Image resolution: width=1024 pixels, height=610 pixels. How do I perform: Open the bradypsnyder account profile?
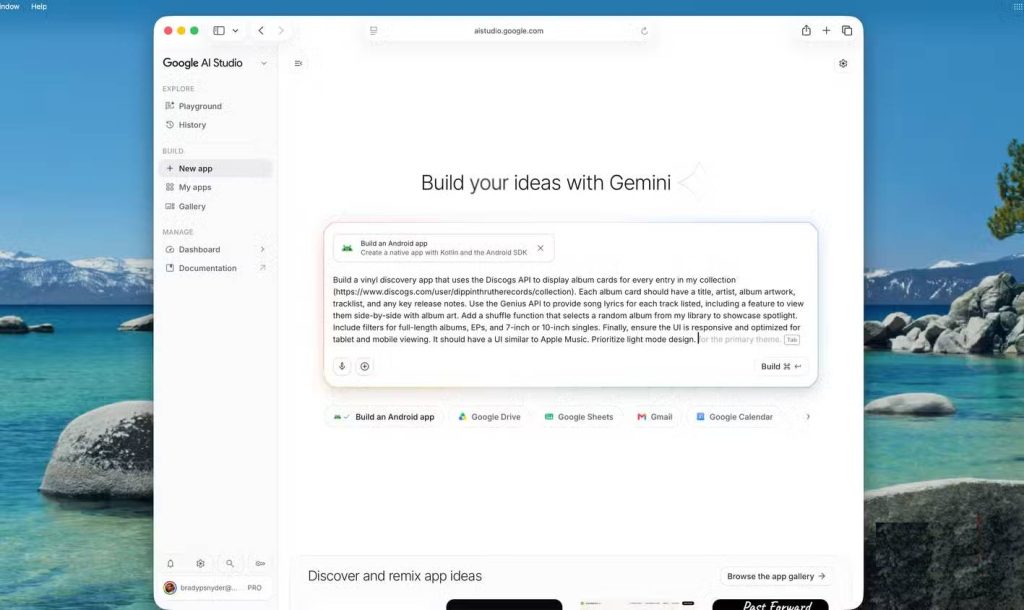[200, 588]
